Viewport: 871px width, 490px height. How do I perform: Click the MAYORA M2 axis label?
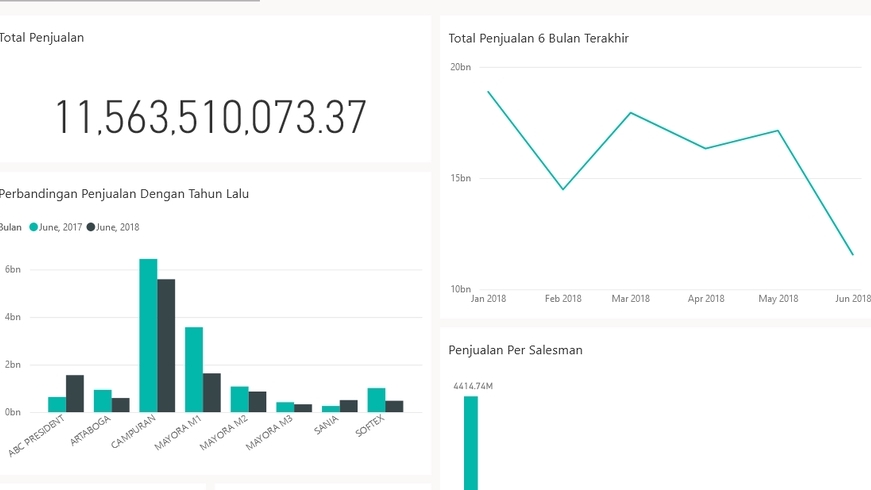point(223,433)
